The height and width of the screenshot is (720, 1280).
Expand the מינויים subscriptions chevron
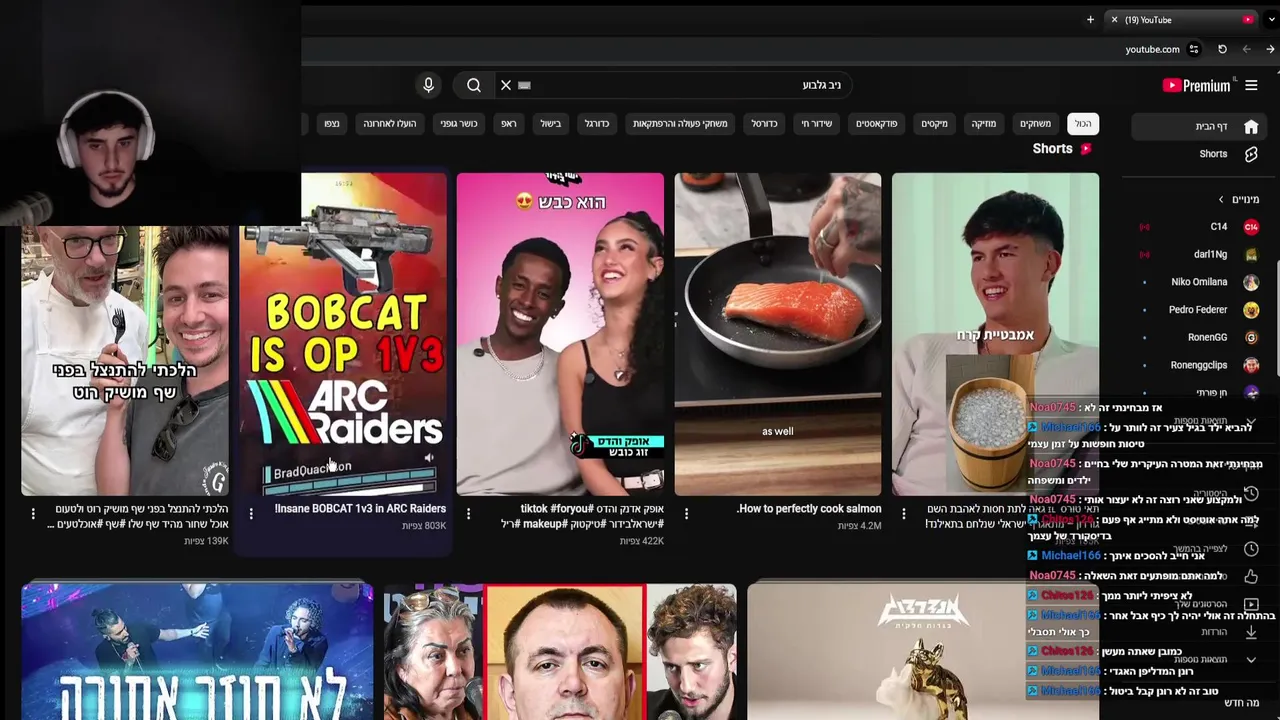[1221, 200]
